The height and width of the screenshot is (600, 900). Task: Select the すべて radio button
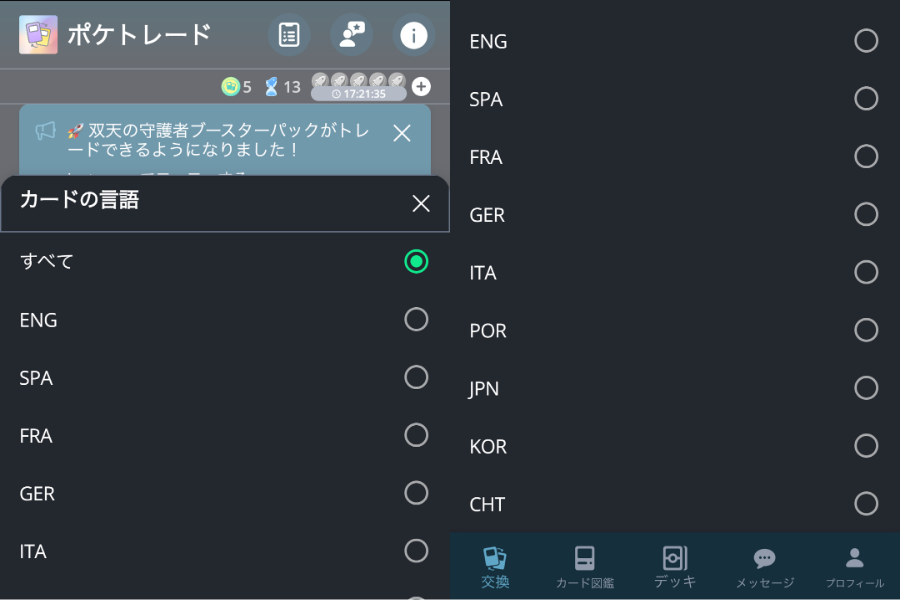click(x=416, y=262)
